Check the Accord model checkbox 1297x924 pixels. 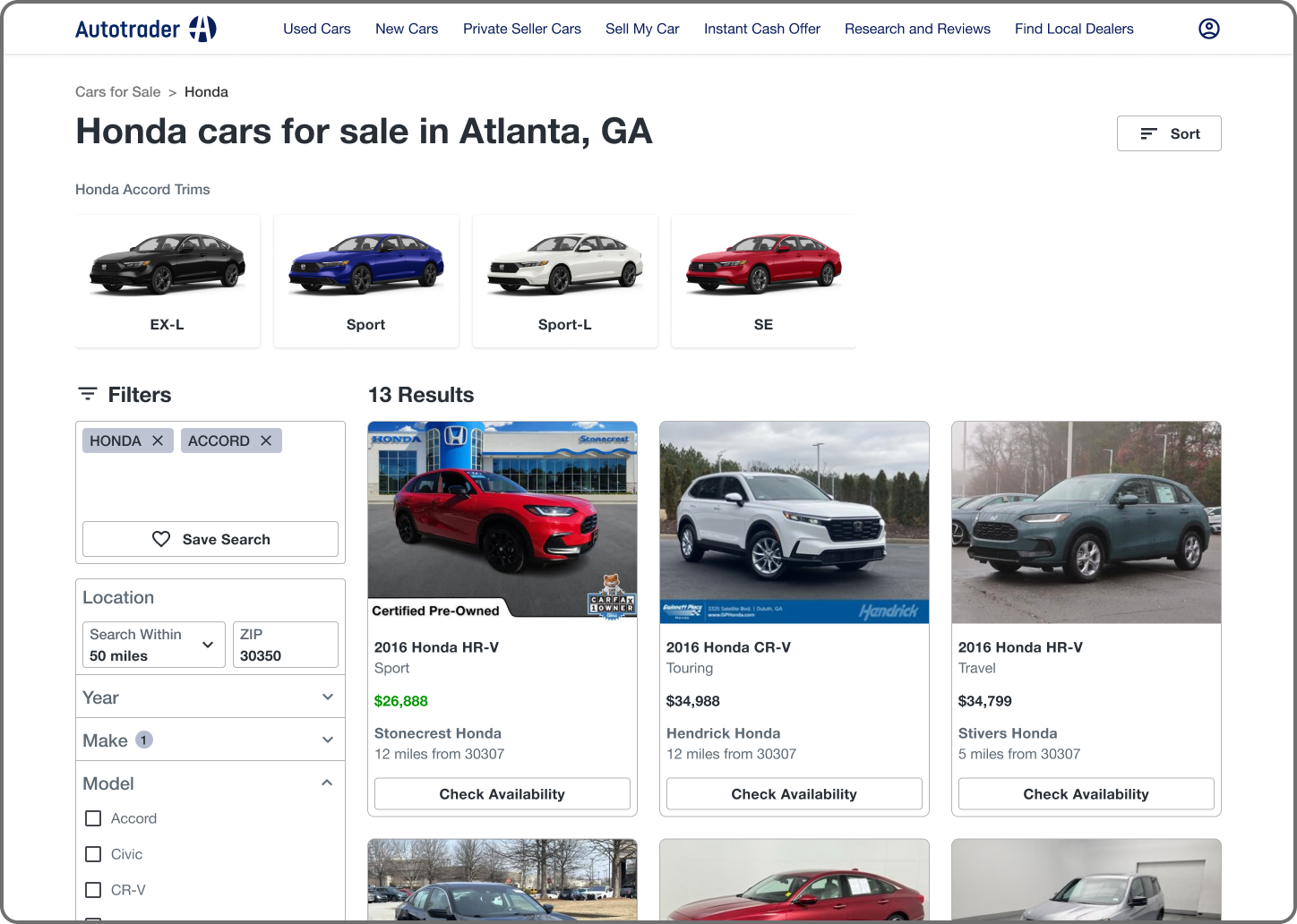pyautogui.click(x=93, y=818)
